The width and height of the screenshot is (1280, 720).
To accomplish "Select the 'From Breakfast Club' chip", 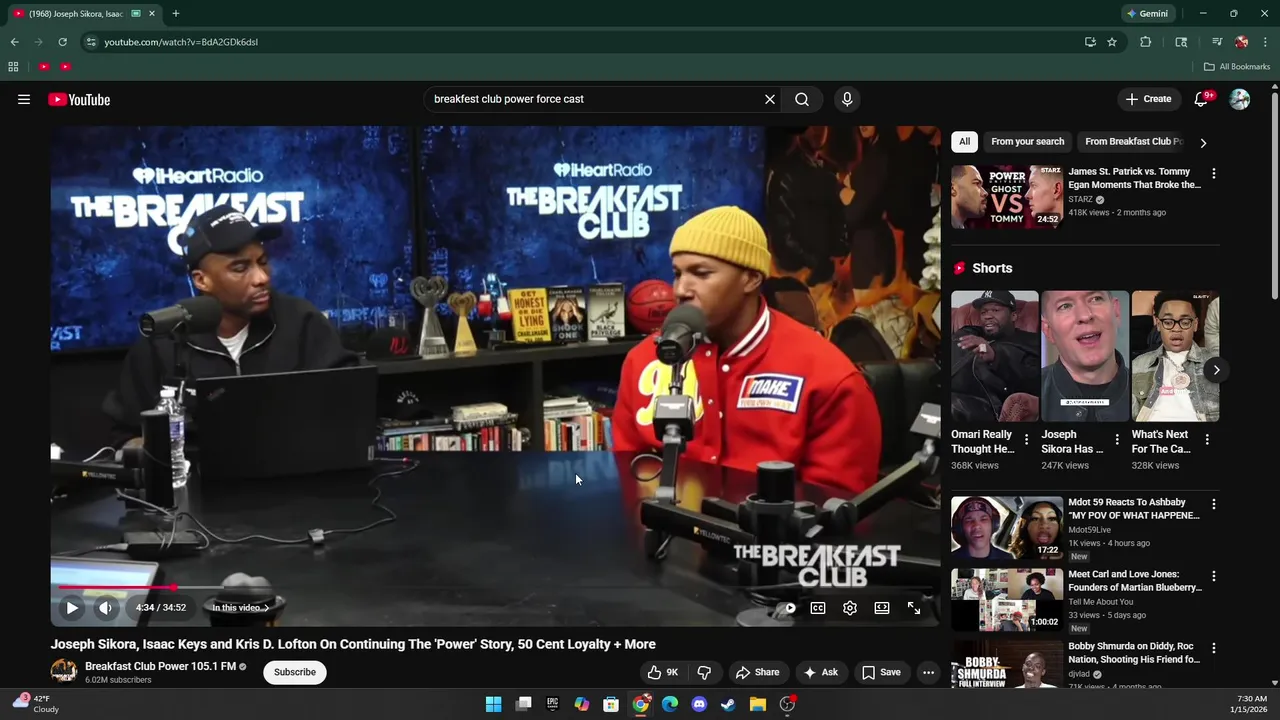I will coord(1134,141).
